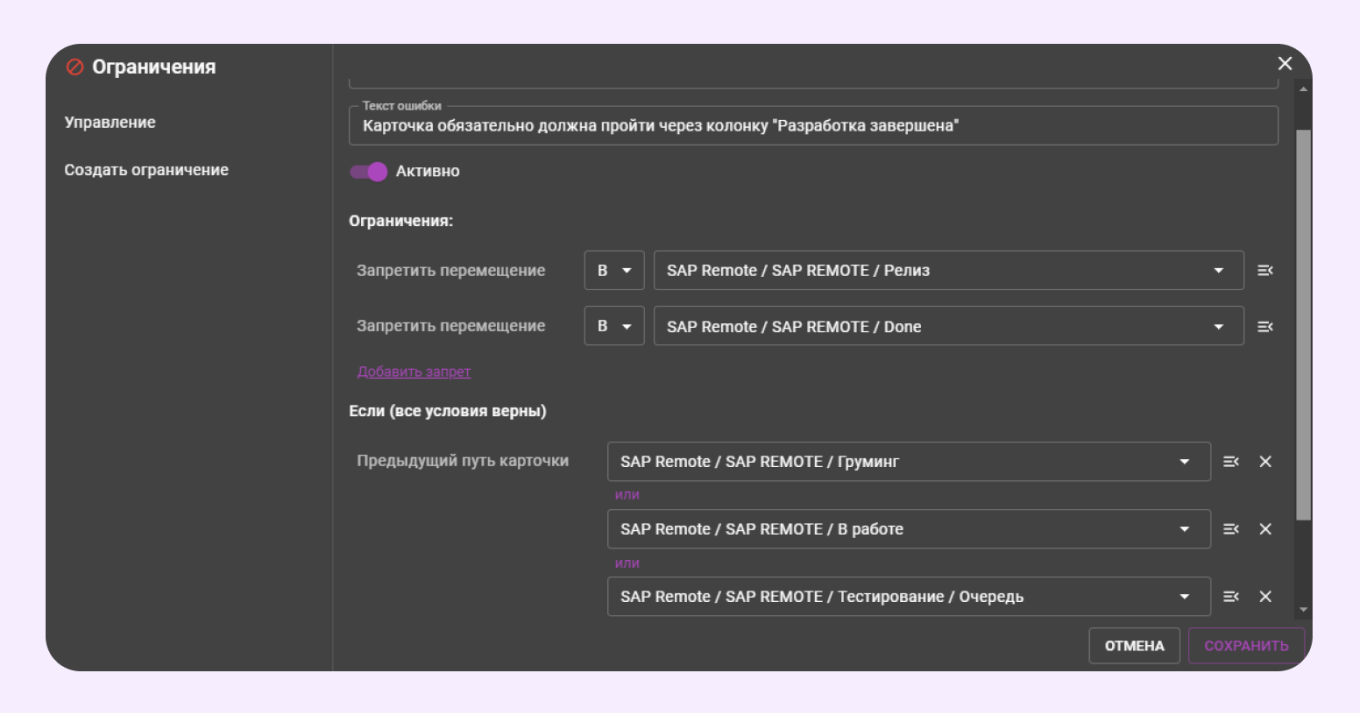Click the list icon beside the Done row
The image size is (1360, 713).
click(1265, 326)
